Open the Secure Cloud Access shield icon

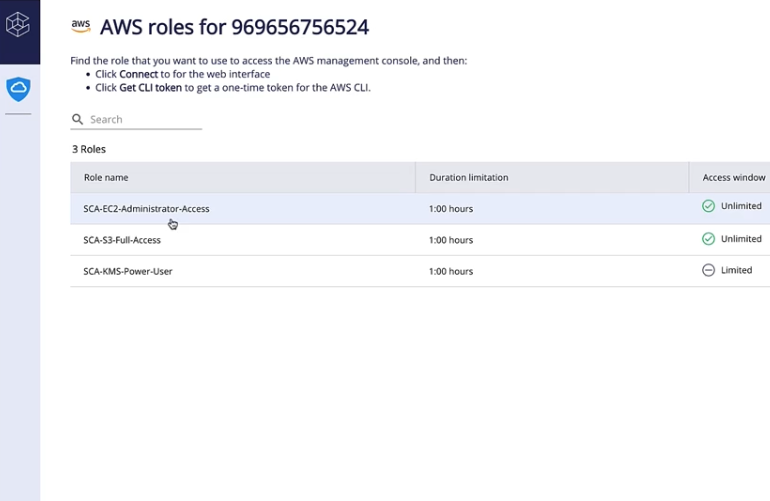[x=18, y=89]
